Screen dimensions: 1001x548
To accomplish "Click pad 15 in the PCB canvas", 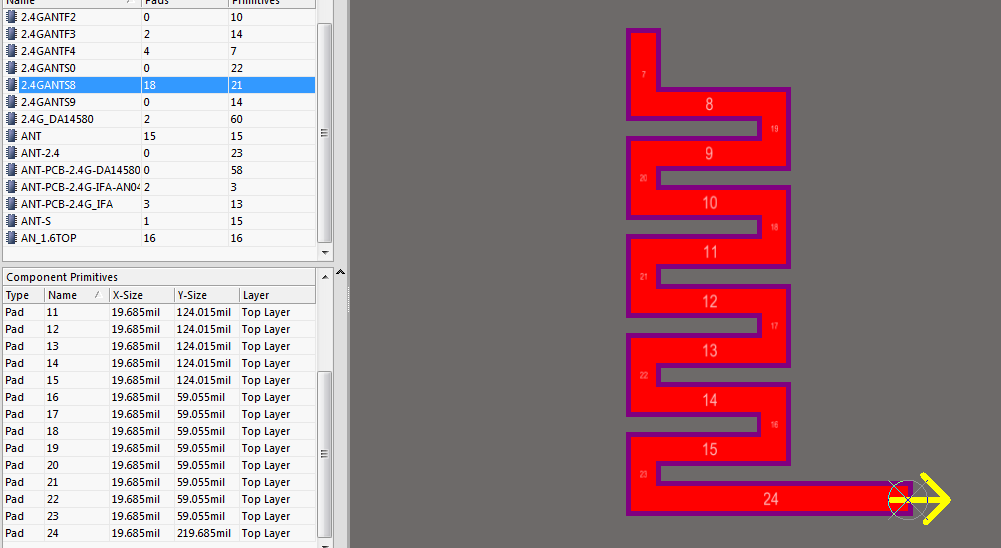I will click(709, 449).
